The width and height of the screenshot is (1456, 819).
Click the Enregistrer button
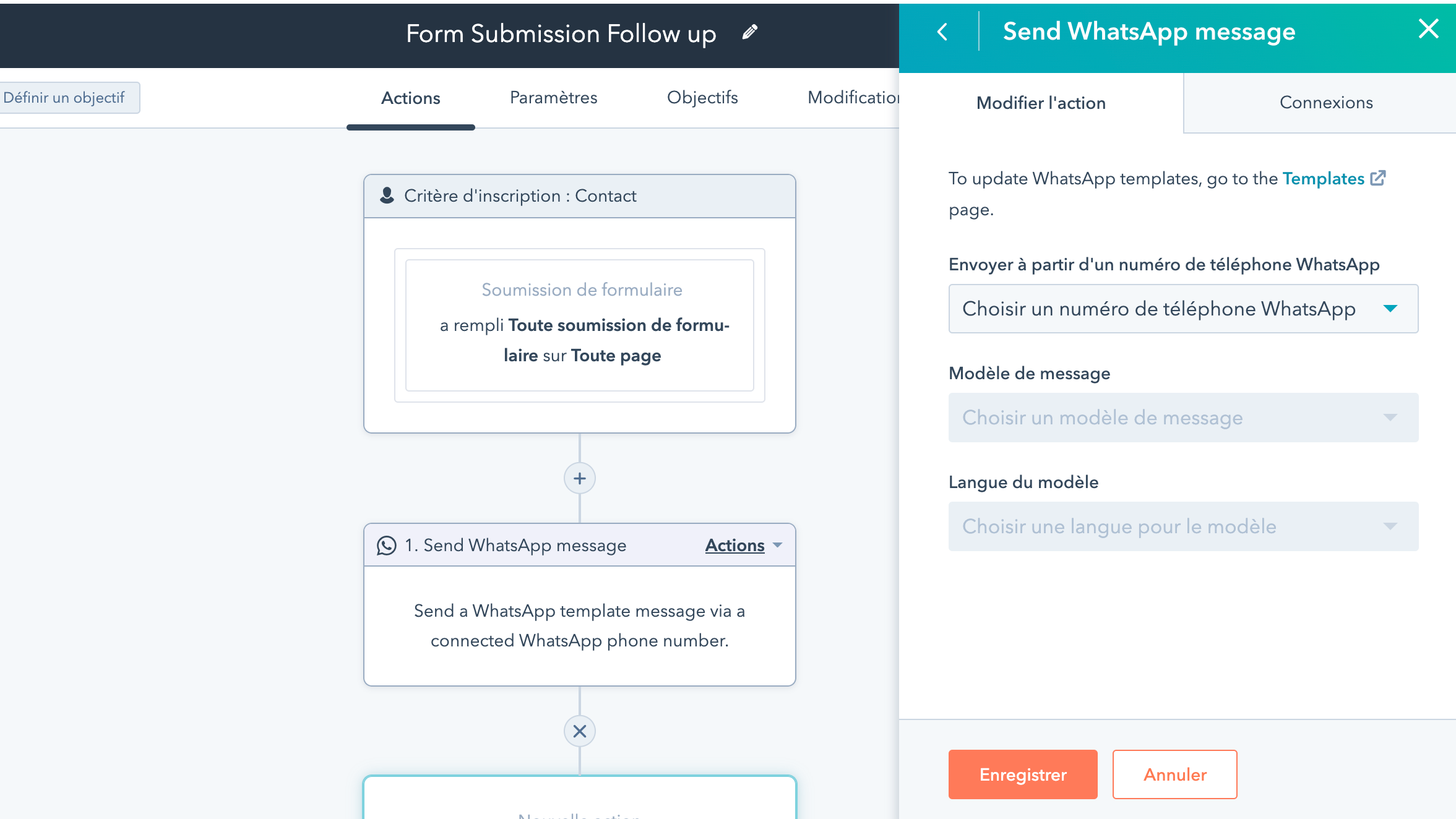pyautogui.click(x=1022, y=774)
